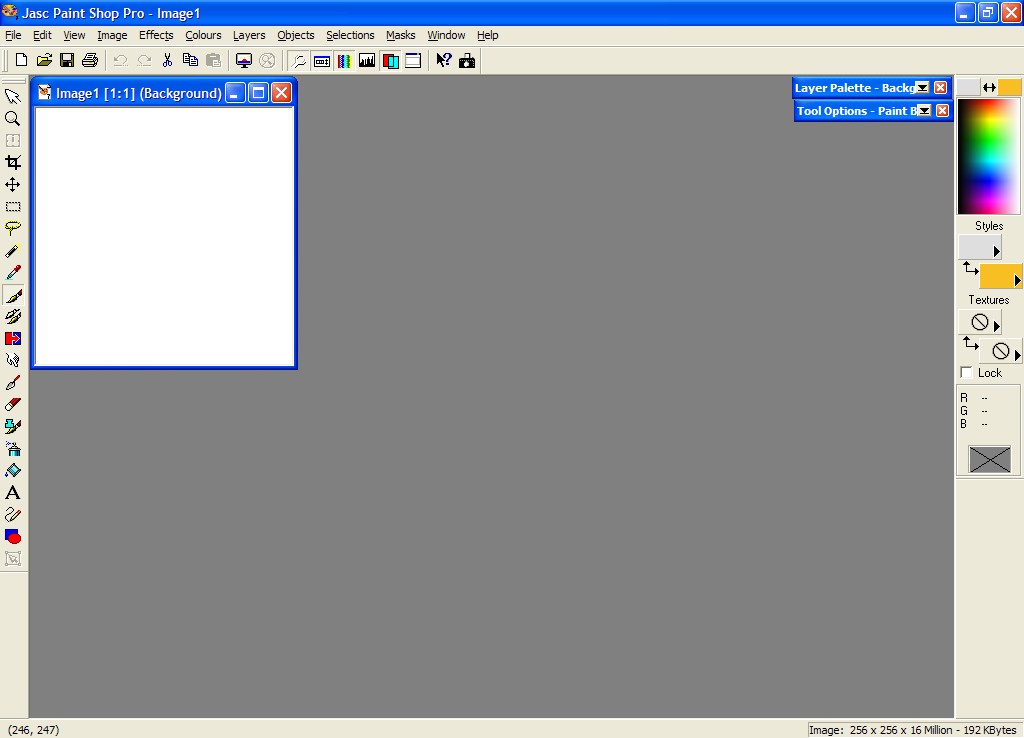This screenshot has height=738, width=1024.
Task: Click the crossed-out colour preview box
Action: [x=989, y=459]
